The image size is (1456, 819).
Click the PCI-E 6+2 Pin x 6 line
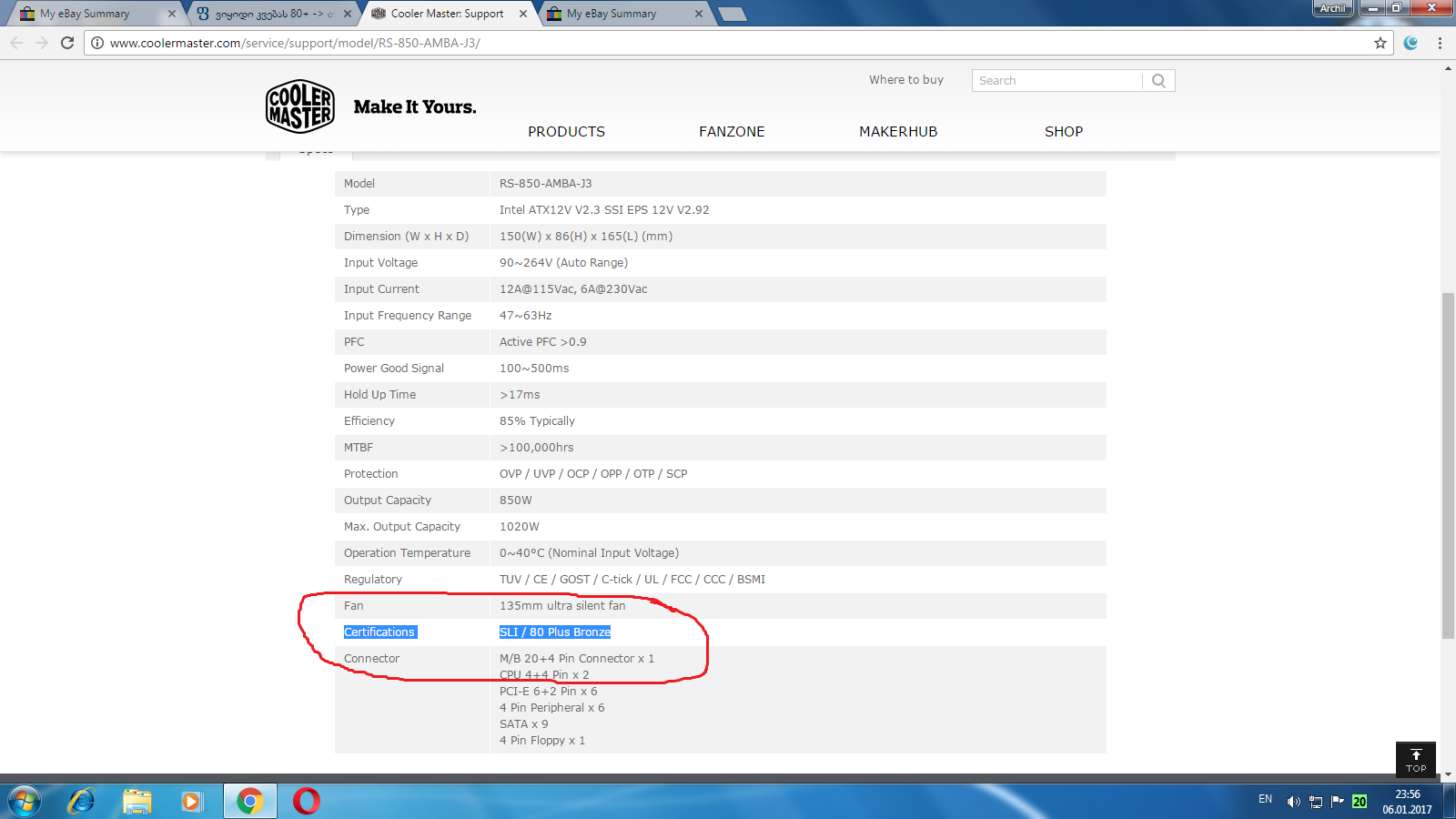pyautogui.click(x=548, y=692)
